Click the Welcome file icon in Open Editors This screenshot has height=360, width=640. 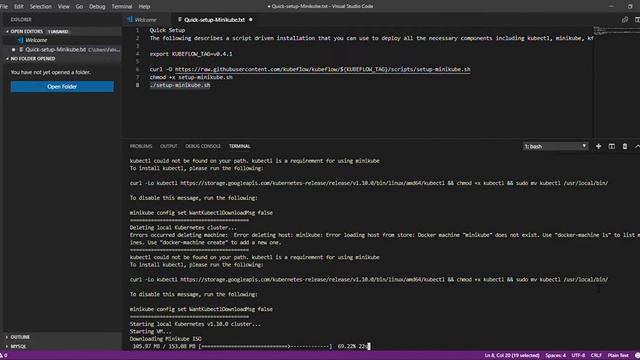tap(20, 40)
